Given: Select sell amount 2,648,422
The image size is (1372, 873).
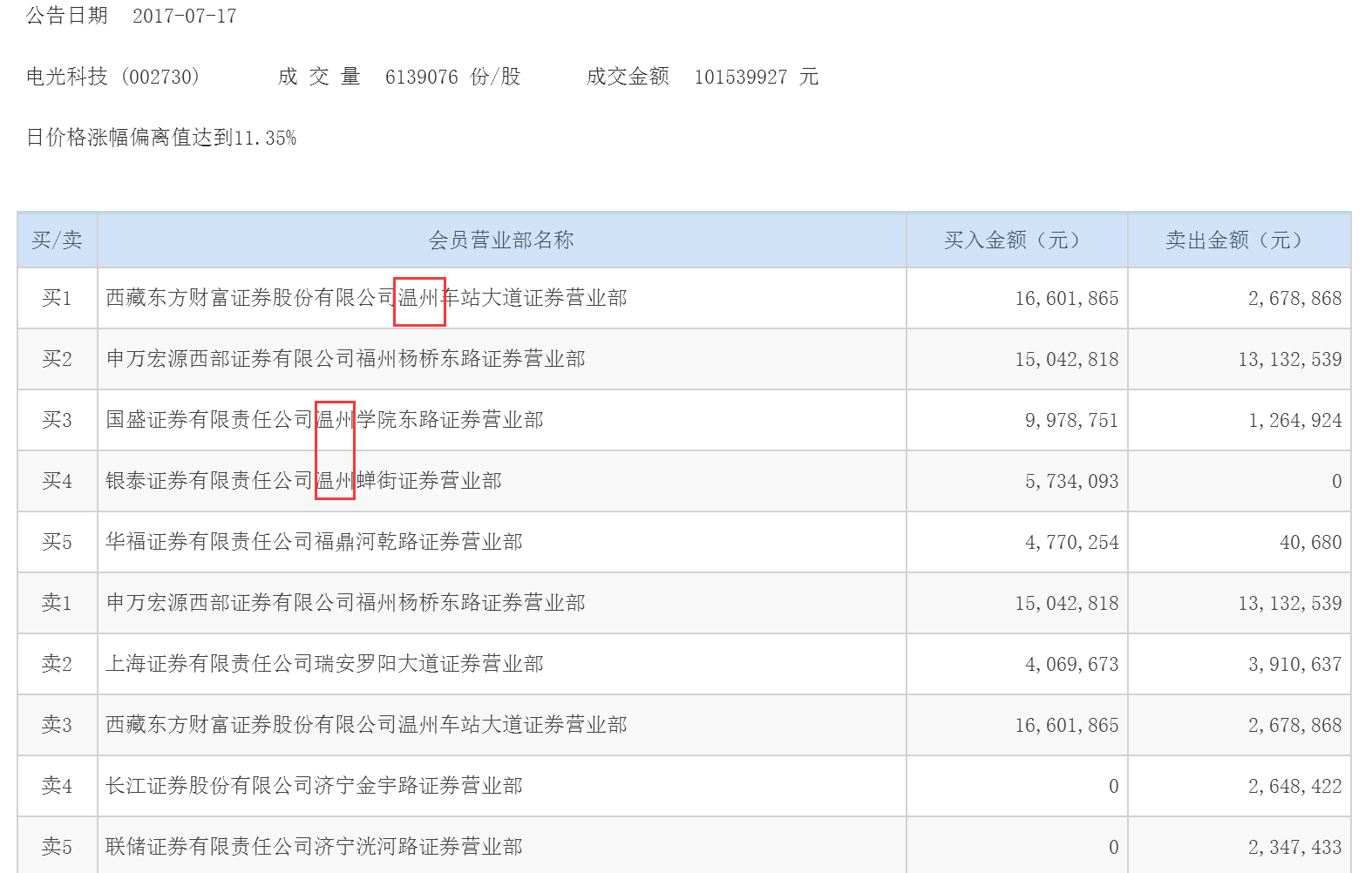Looking at the screenshot, I should 1295,787.
